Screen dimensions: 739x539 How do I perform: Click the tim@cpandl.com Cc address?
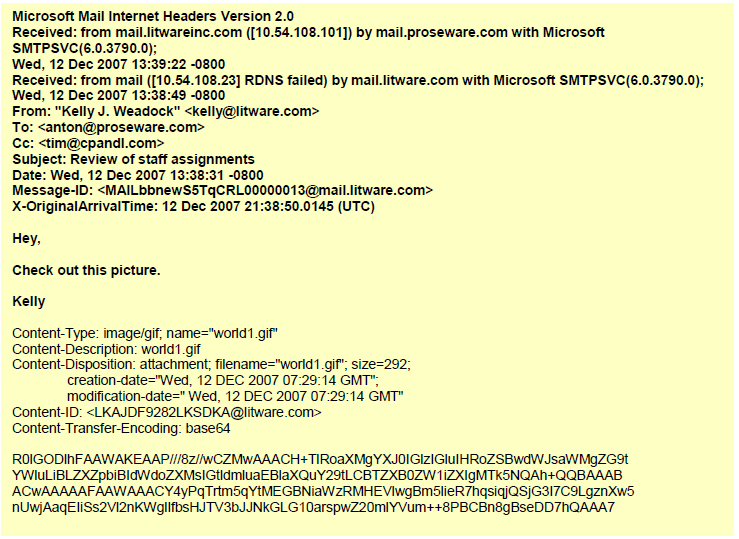(103, 144)
